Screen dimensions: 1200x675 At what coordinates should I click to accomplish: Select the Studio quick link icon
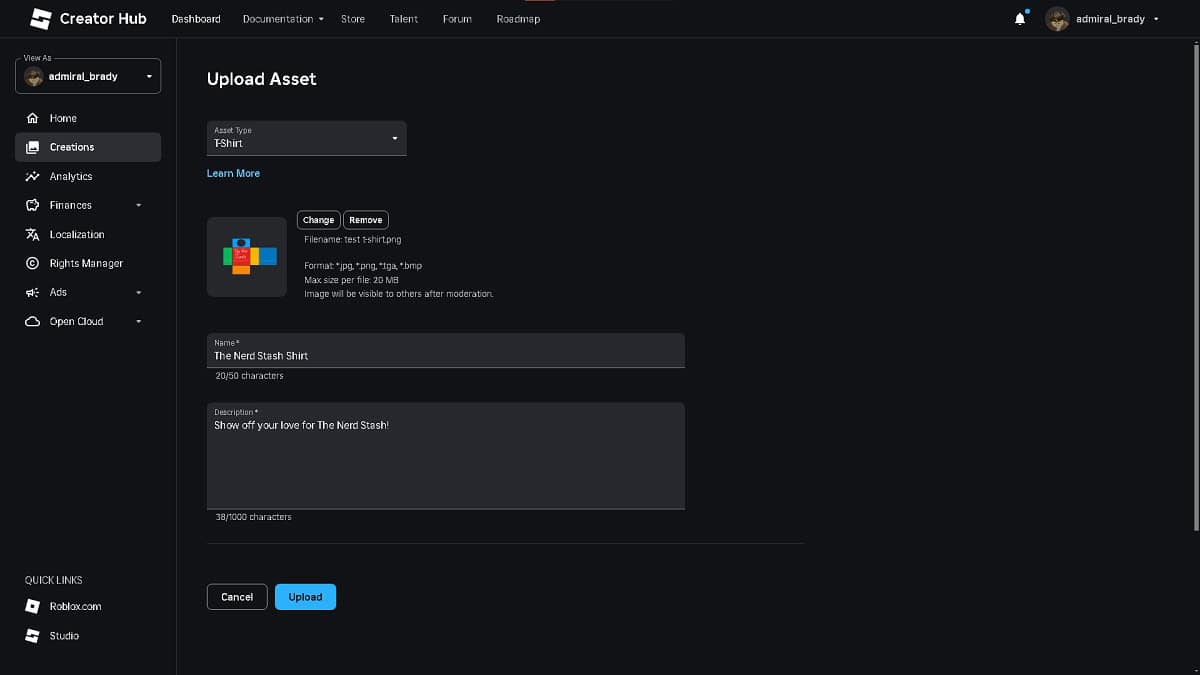[34, 635]
